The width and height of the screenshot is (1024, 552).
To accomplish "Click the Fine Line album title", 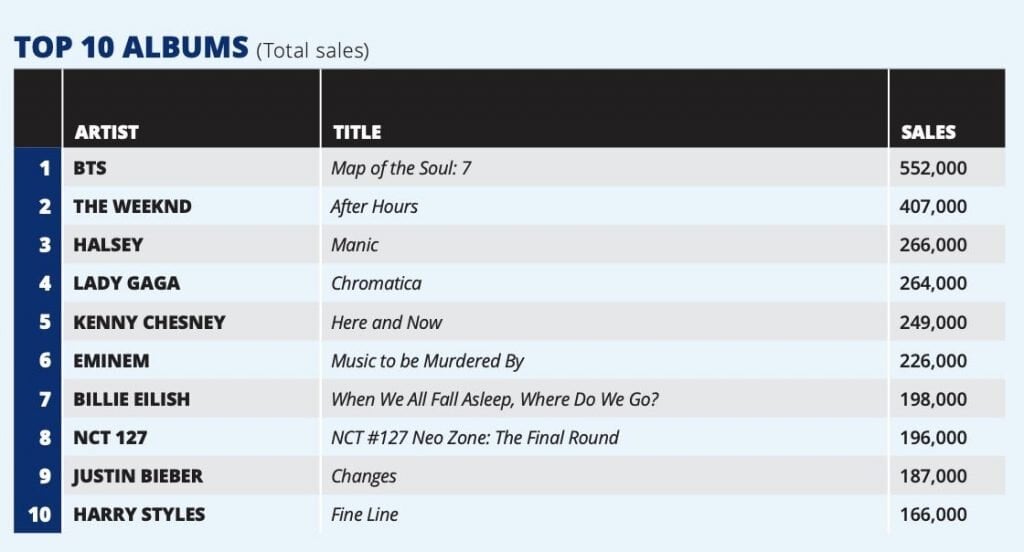I will (364, 514).
